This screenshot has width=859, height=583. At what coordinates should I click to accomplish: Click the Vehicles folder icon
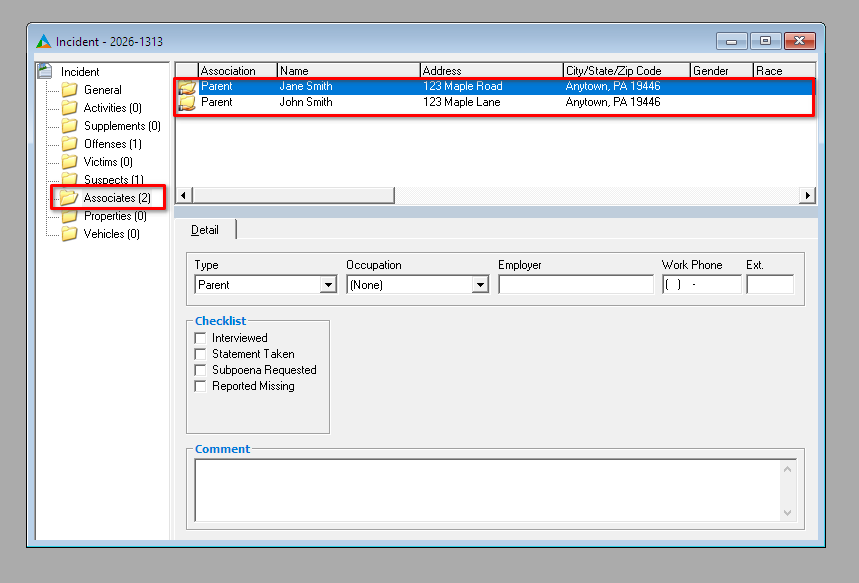click(x=70, y=234)
